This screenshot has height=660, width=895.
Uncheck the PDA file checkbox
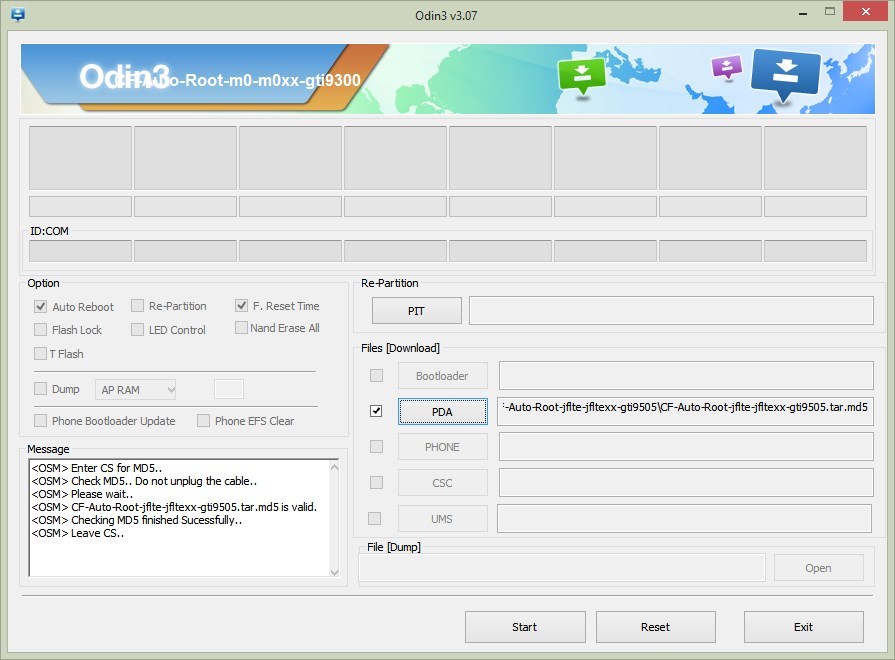pos(376,411)
